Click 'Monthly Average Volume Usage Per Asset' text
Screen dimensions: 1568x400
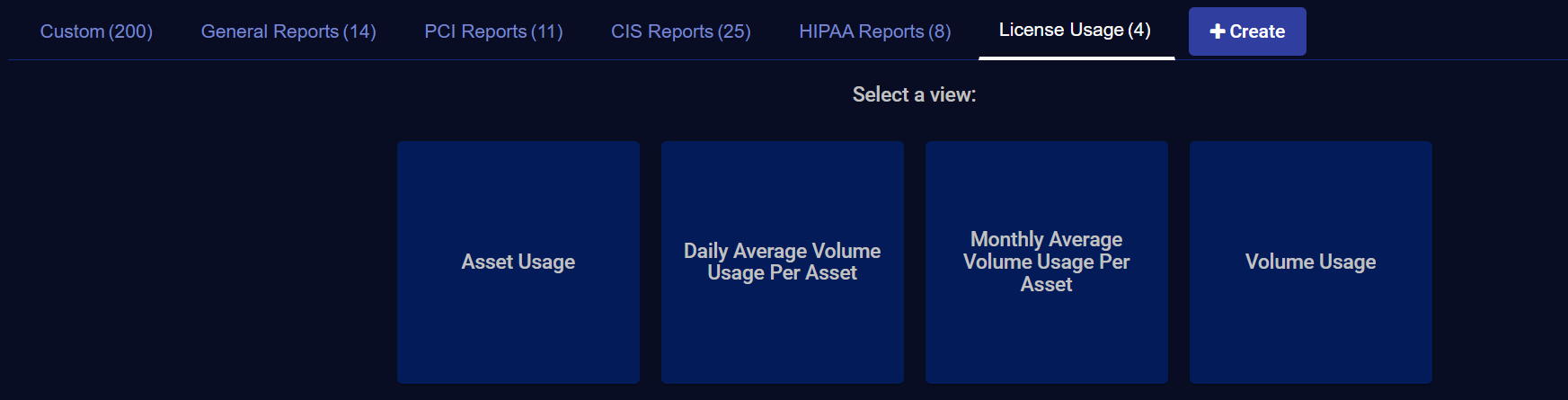tap(1046, 262)
